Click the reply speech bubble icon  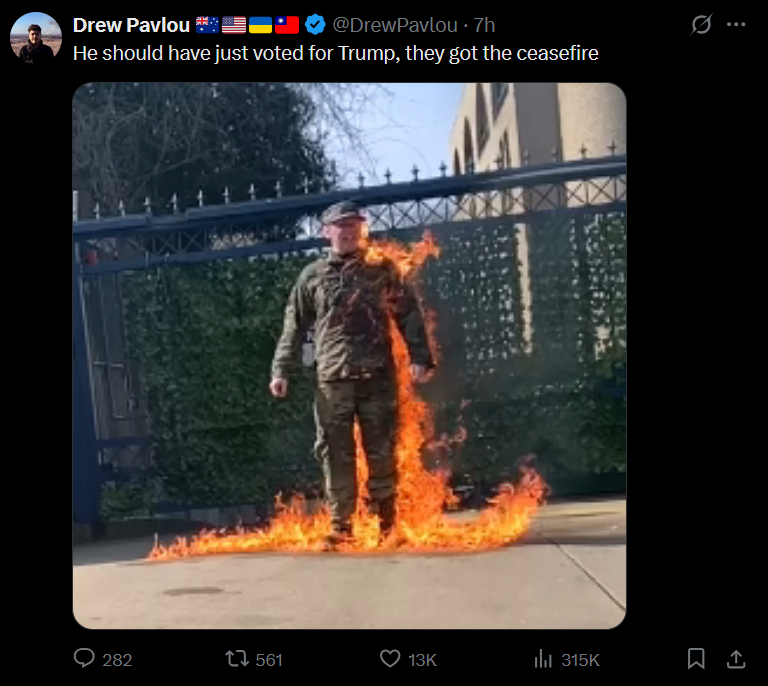coord(84,658)
